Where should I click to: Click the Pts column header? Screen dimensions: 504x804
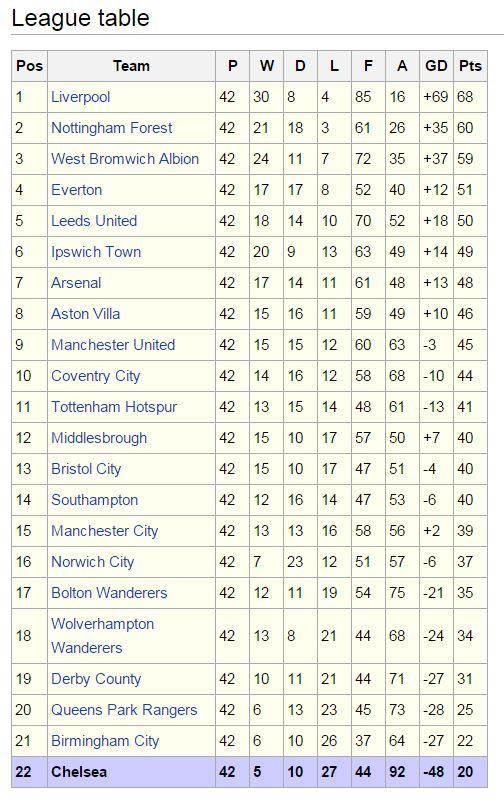pos(470,66)
